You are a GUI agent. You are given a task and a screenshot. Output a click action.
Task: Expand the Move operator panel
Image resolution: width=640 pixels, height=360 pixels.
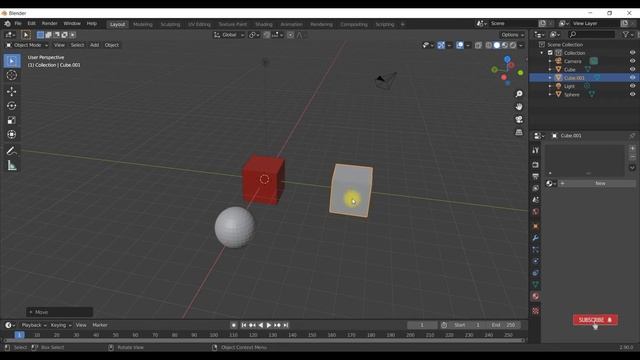pos(60,312)
